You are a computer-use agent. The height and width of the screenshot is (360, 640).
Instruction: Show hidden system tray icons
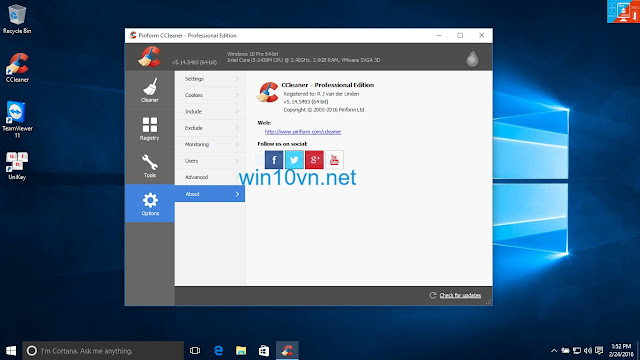554,351
